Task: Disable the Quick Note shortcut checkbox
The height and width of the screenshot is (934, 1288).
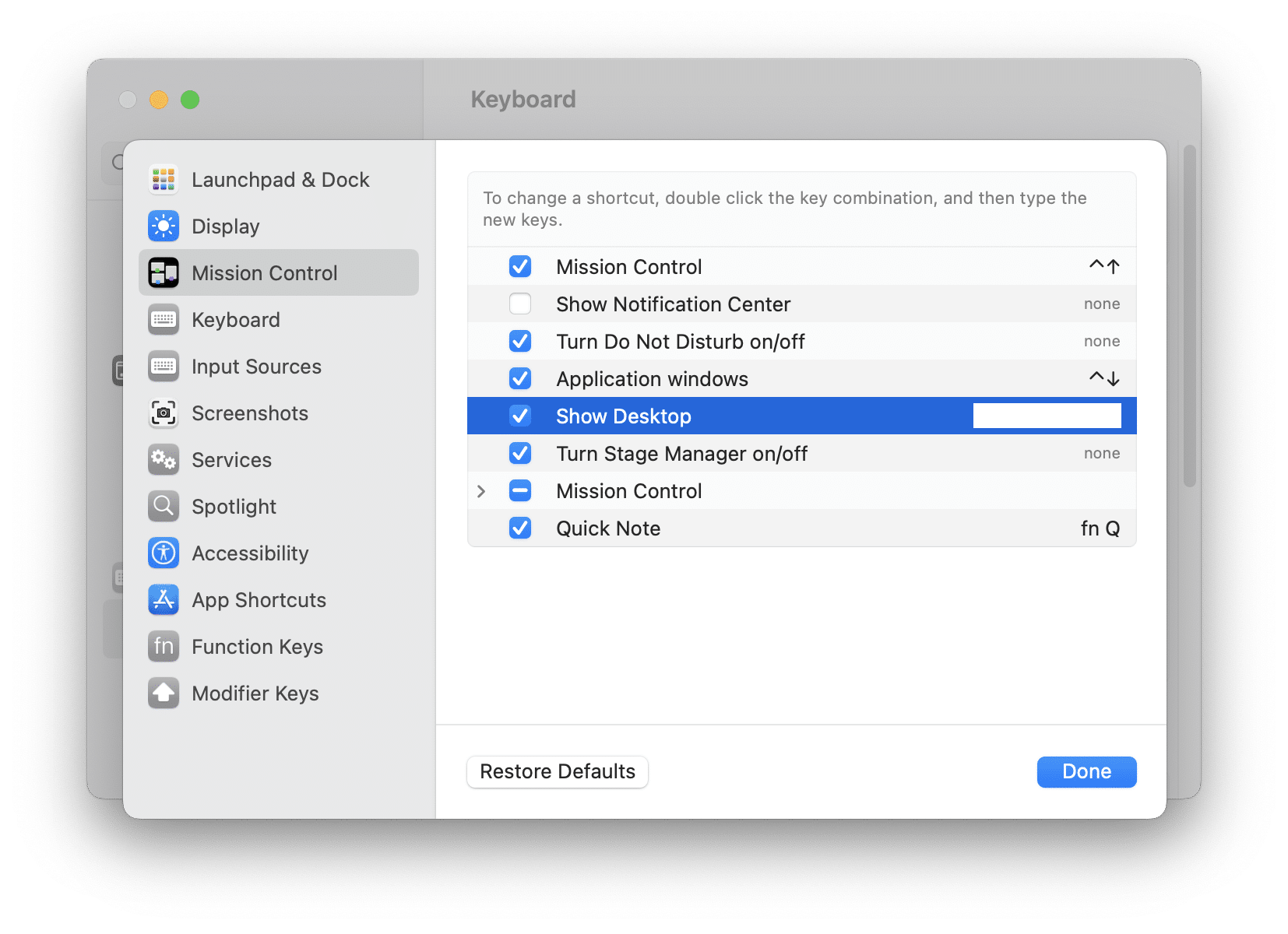Action: point(519,528)
